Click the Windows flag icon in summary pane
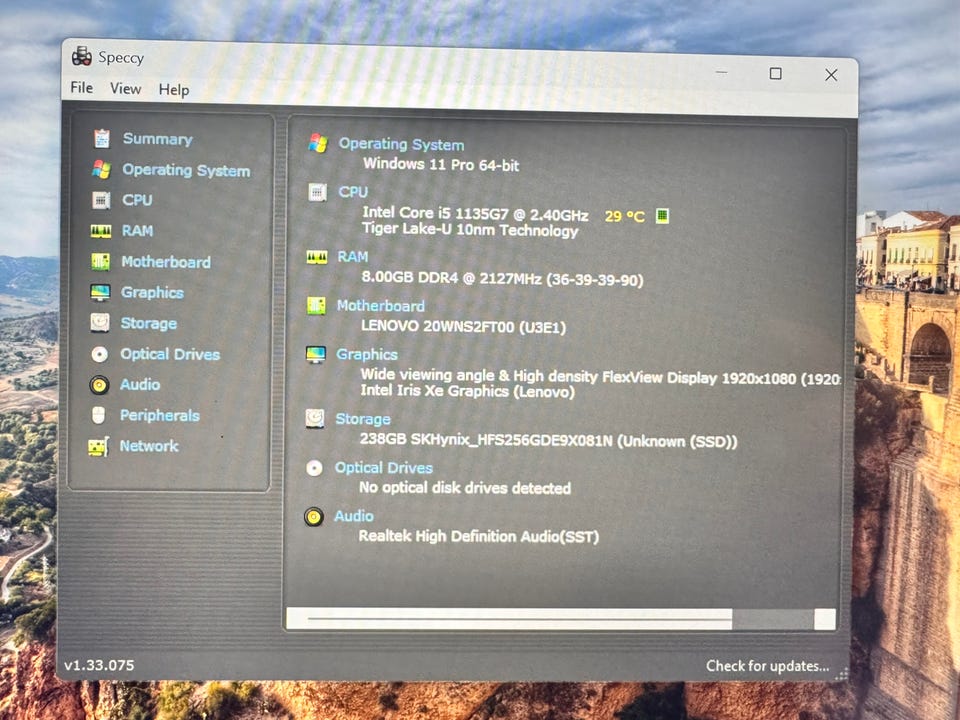Screen dimensions: 960x720 click(318, 143)
